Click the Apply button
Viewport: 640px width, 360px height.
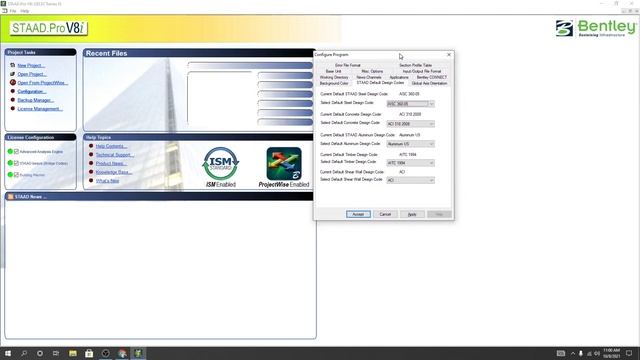tap(412, 214)
